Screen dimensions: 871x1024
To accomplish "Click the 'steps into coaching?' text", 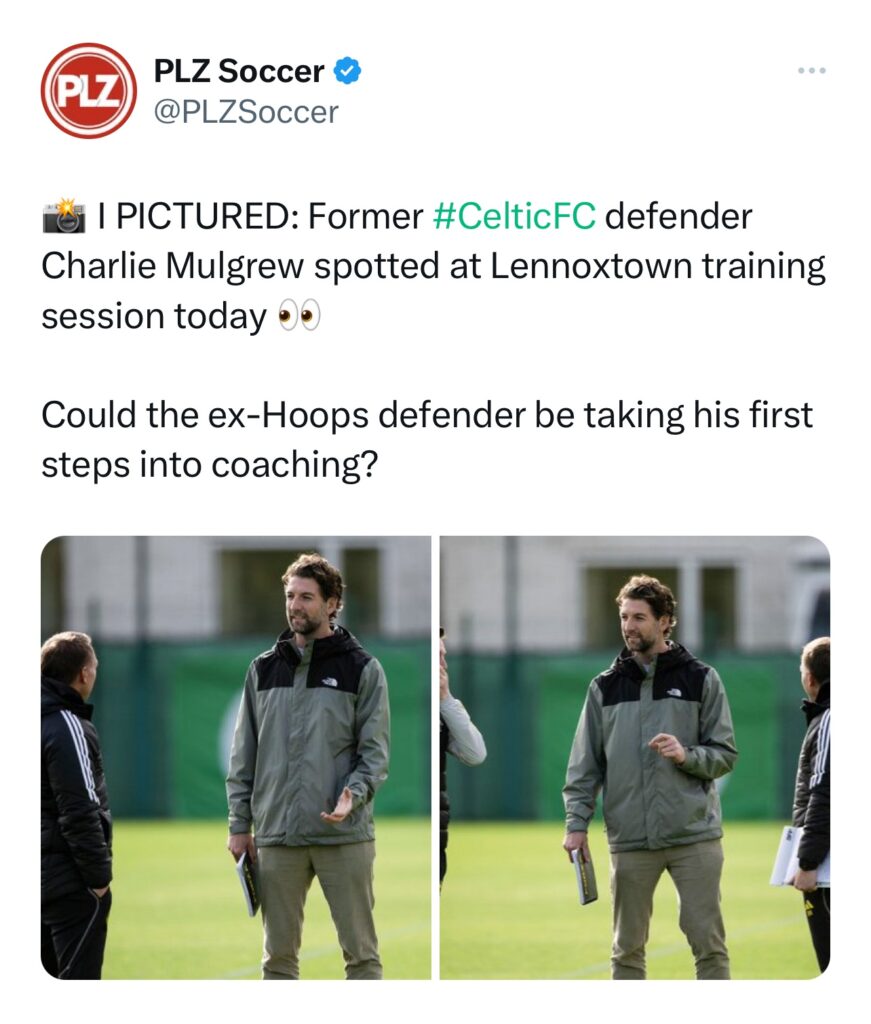I will pos(209,466).
